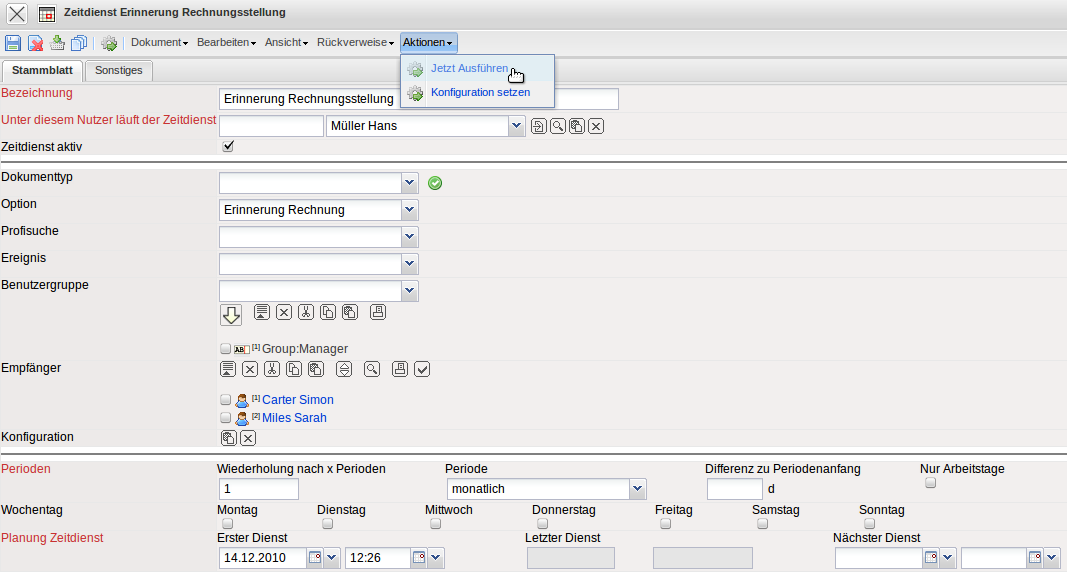The image size is (1067, 573).
Task: Open the Ereignis dropdown list
Action: tap(409, 263)
